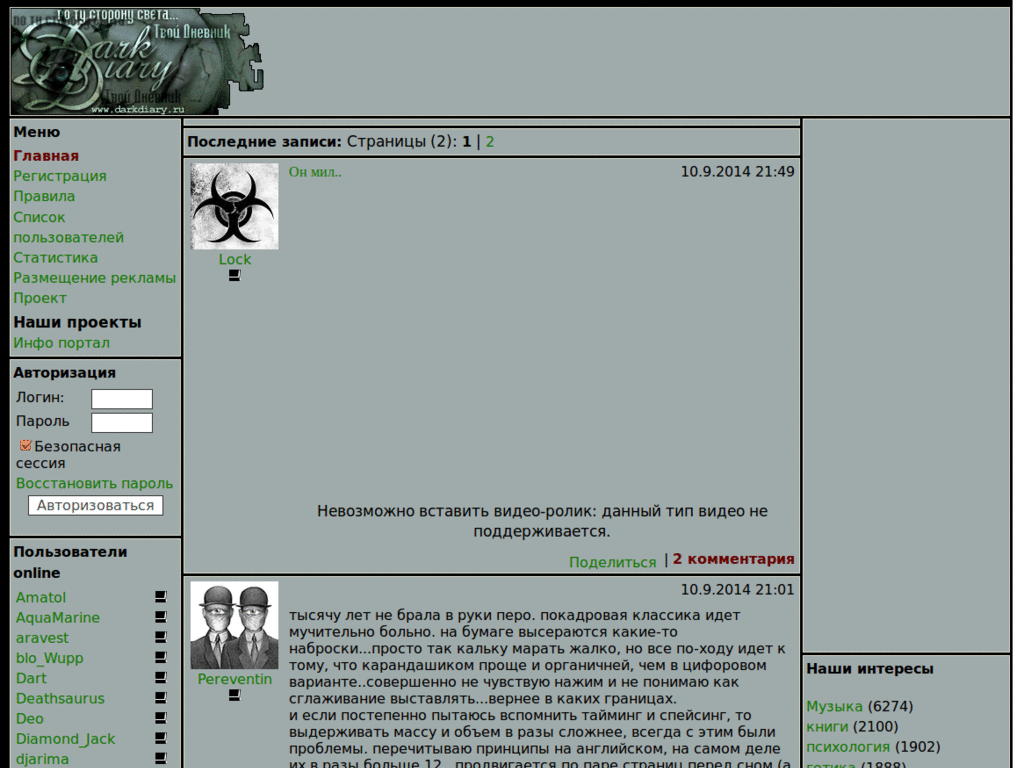Open Pereventin's avatar with two men

click(234, 625)
